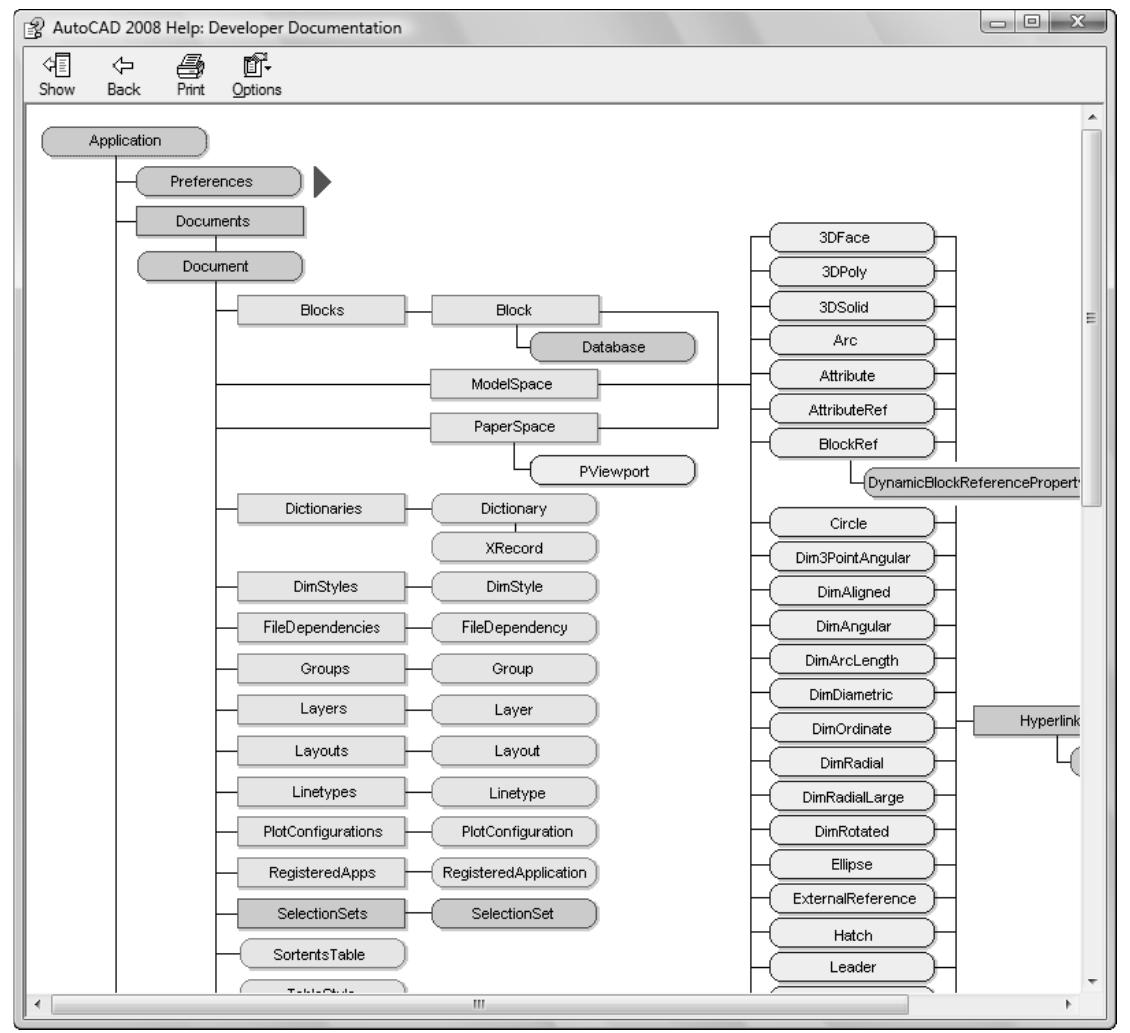
Task: Click the ExternalReference object node
Action: (x=851, y=898)
